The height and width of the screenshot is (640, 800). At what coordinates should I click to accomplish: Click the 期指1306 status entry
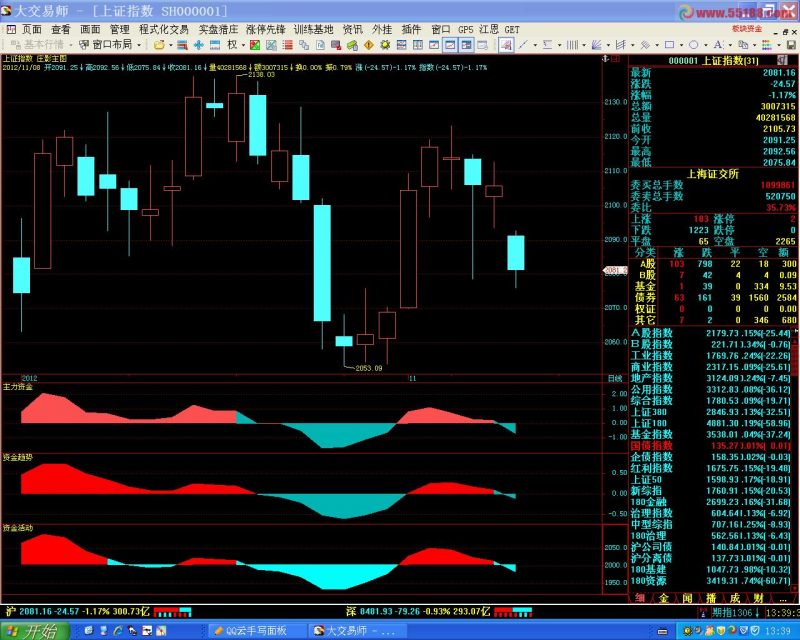coord(735,612)
